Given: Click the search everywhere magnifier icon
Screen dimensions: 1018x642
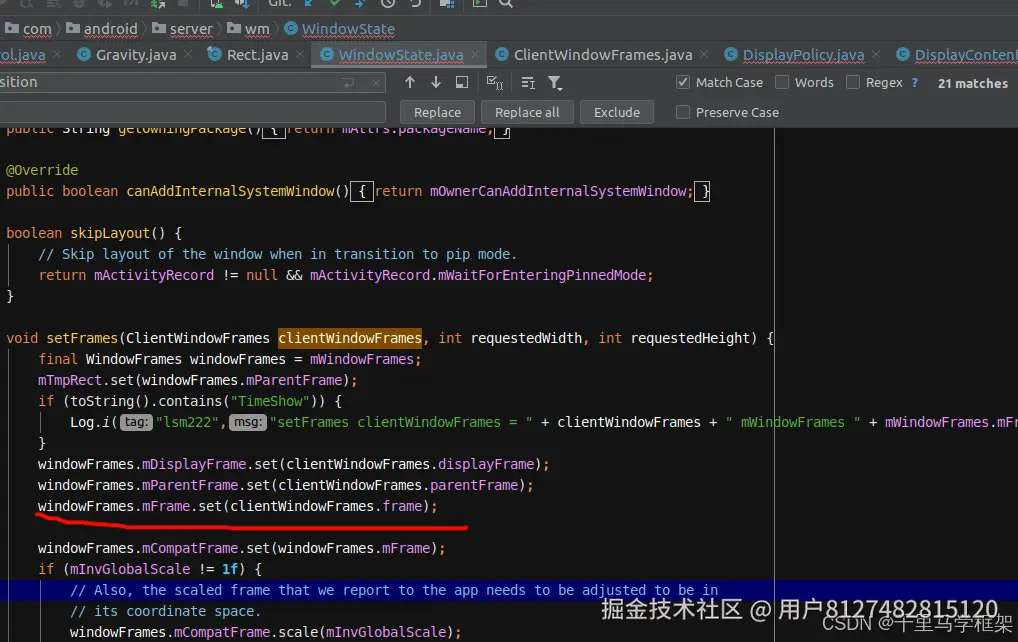Looking at the screenshot, I should [x=506, y=3].
